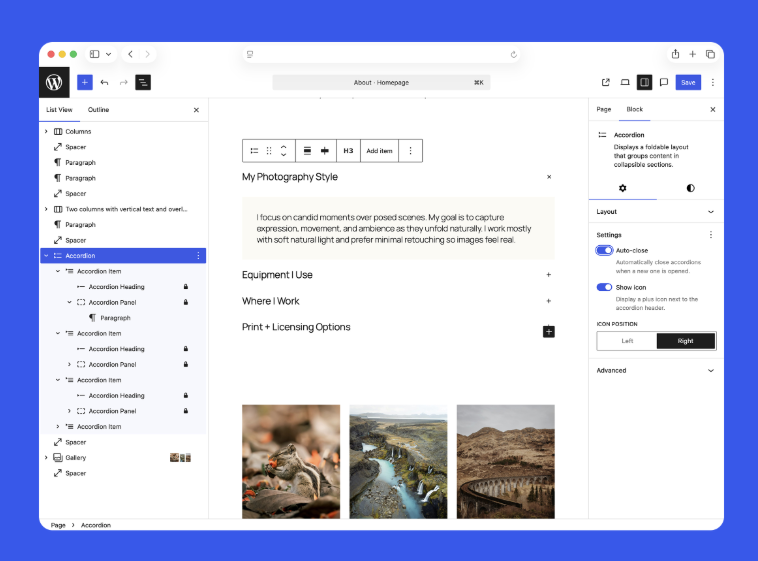Open the block inserter plus button
The image size is (758, 561).
85,82
